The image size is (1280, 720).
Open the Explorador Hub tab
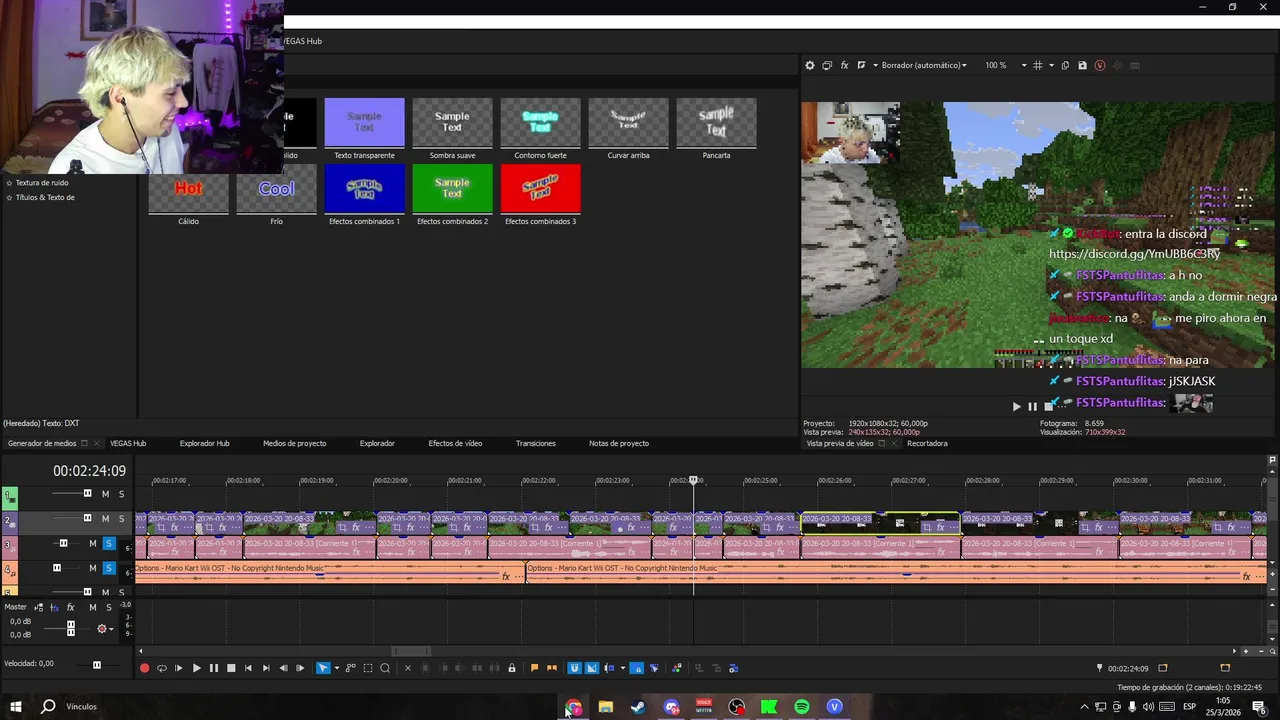tap(204, 443)
